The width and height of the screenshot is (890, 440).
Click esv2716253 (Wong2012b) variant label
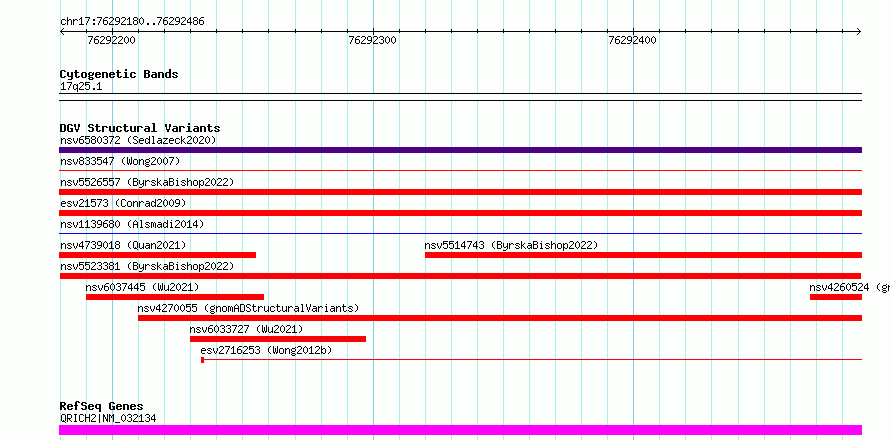pyautogui.click(x=266, y=350)
